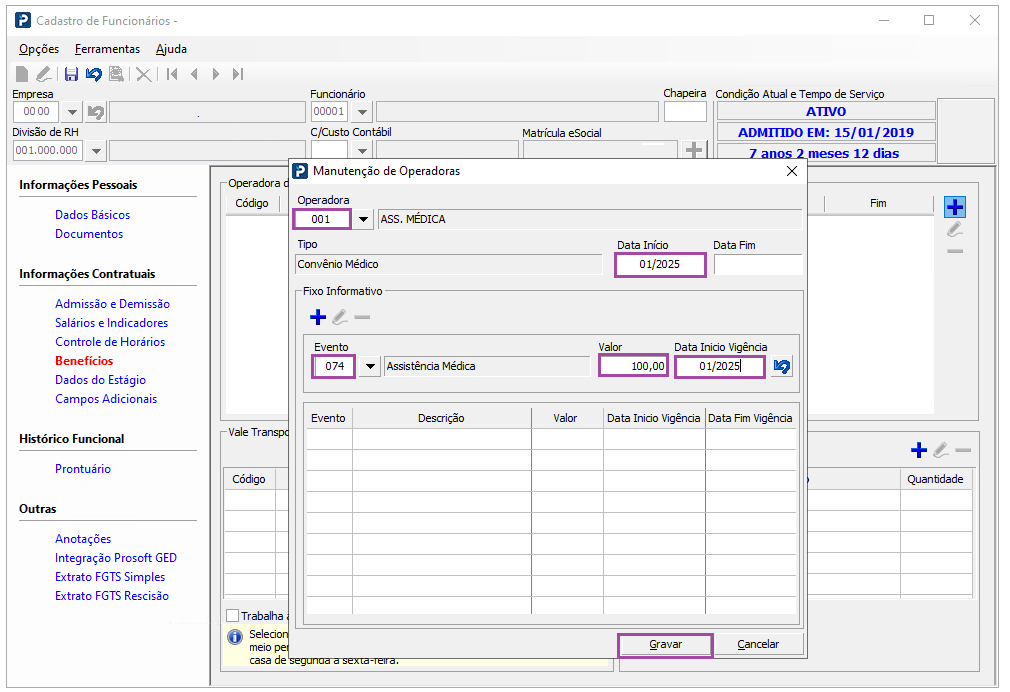Click the delete X toolbar icon
Image resolution: width=1010 pixels, height=692 pixels.
click(x=144, y=75)
